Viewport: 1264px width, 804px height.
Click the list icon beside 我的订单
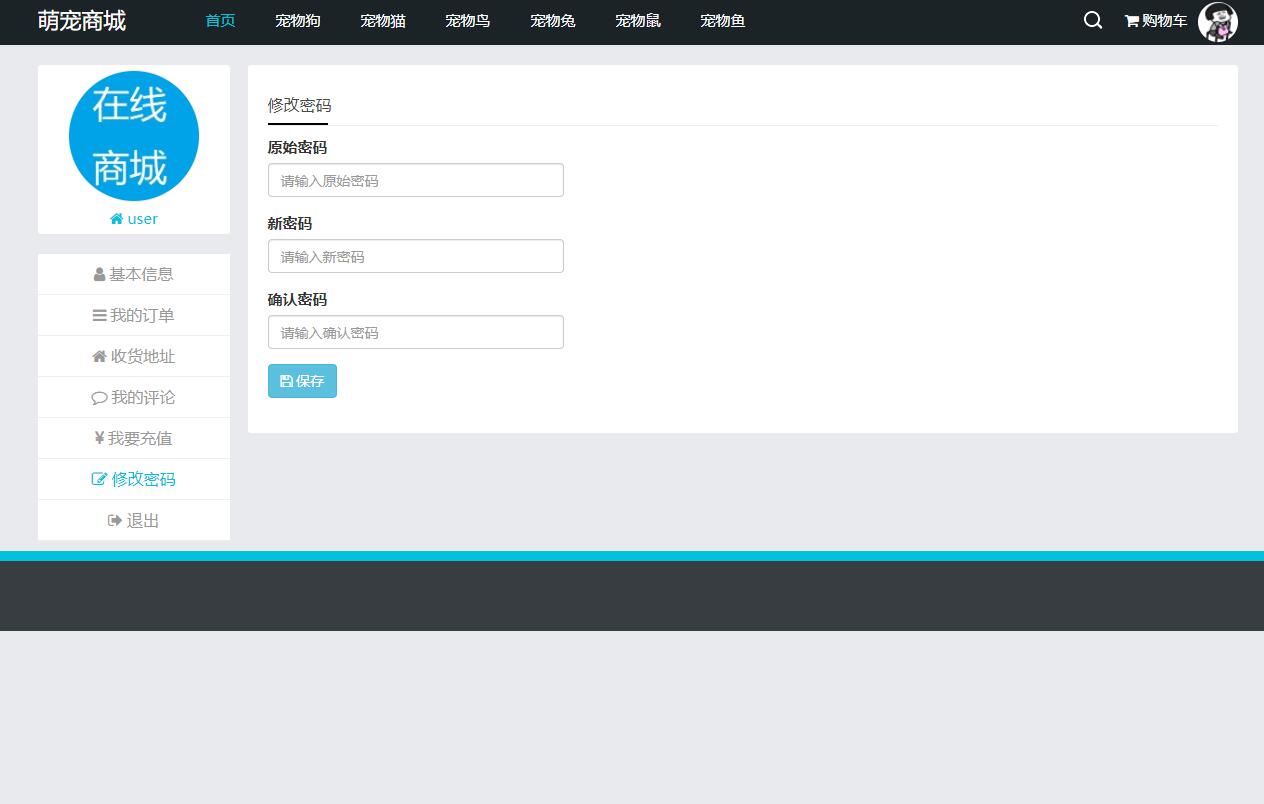coord(100,315)
